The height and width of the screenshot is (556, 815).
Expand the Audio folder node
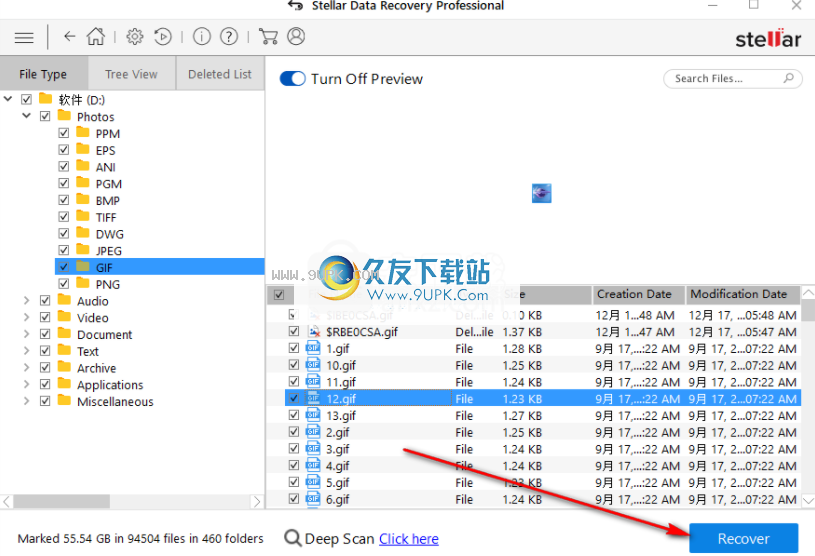click(27, 300)
